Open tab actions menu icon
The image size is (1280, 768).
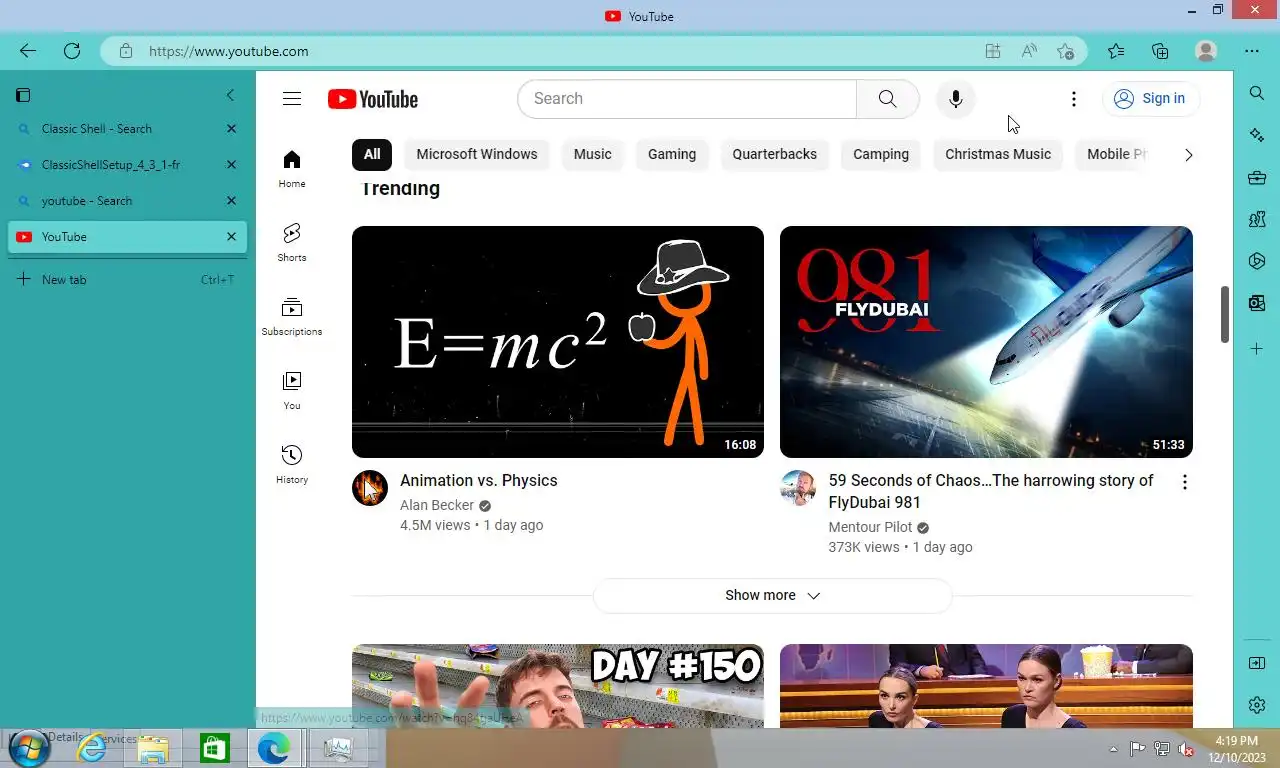pos(23,95)
